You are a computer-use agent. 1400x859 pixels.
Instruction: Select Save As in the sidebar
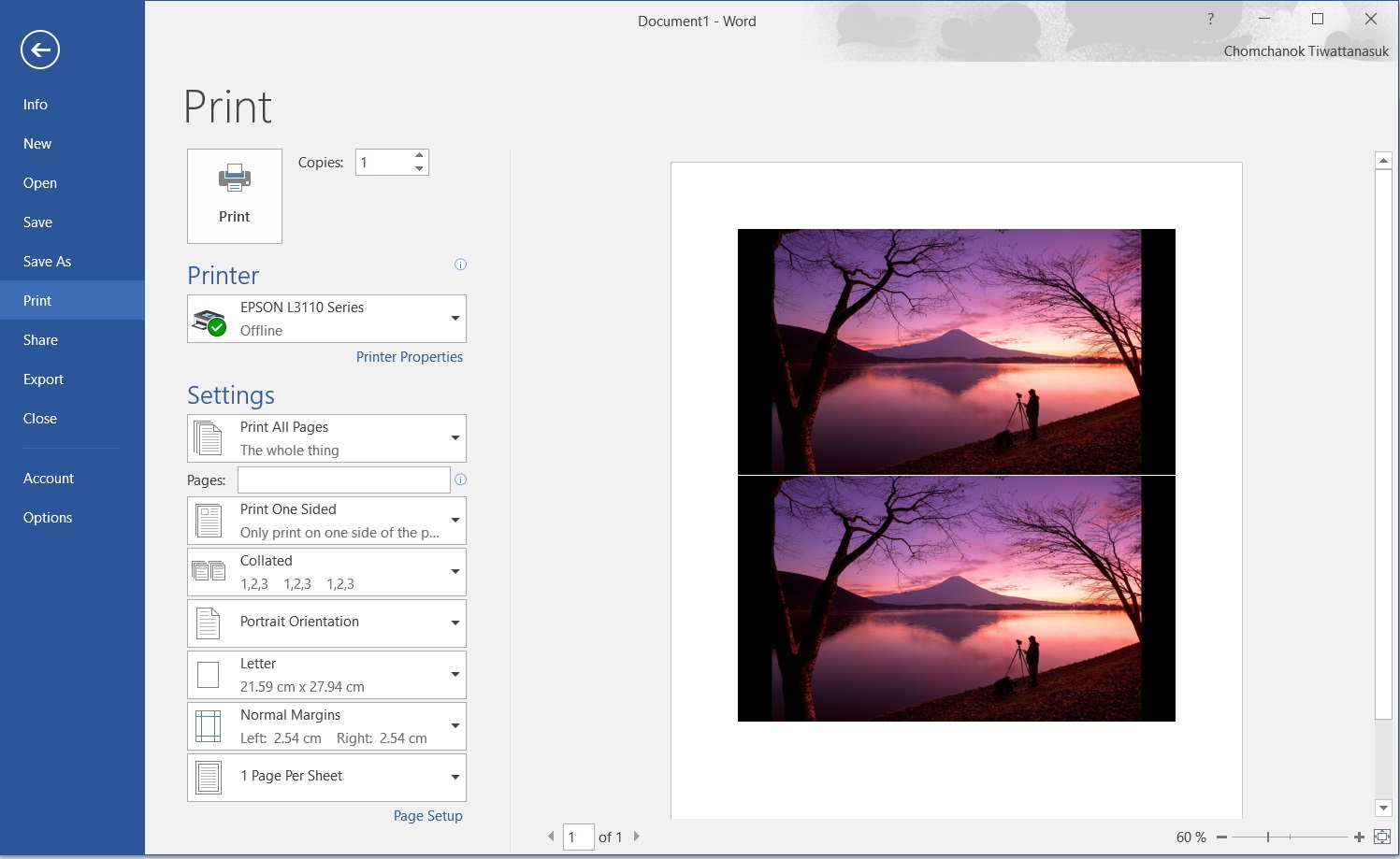[47, 262]
